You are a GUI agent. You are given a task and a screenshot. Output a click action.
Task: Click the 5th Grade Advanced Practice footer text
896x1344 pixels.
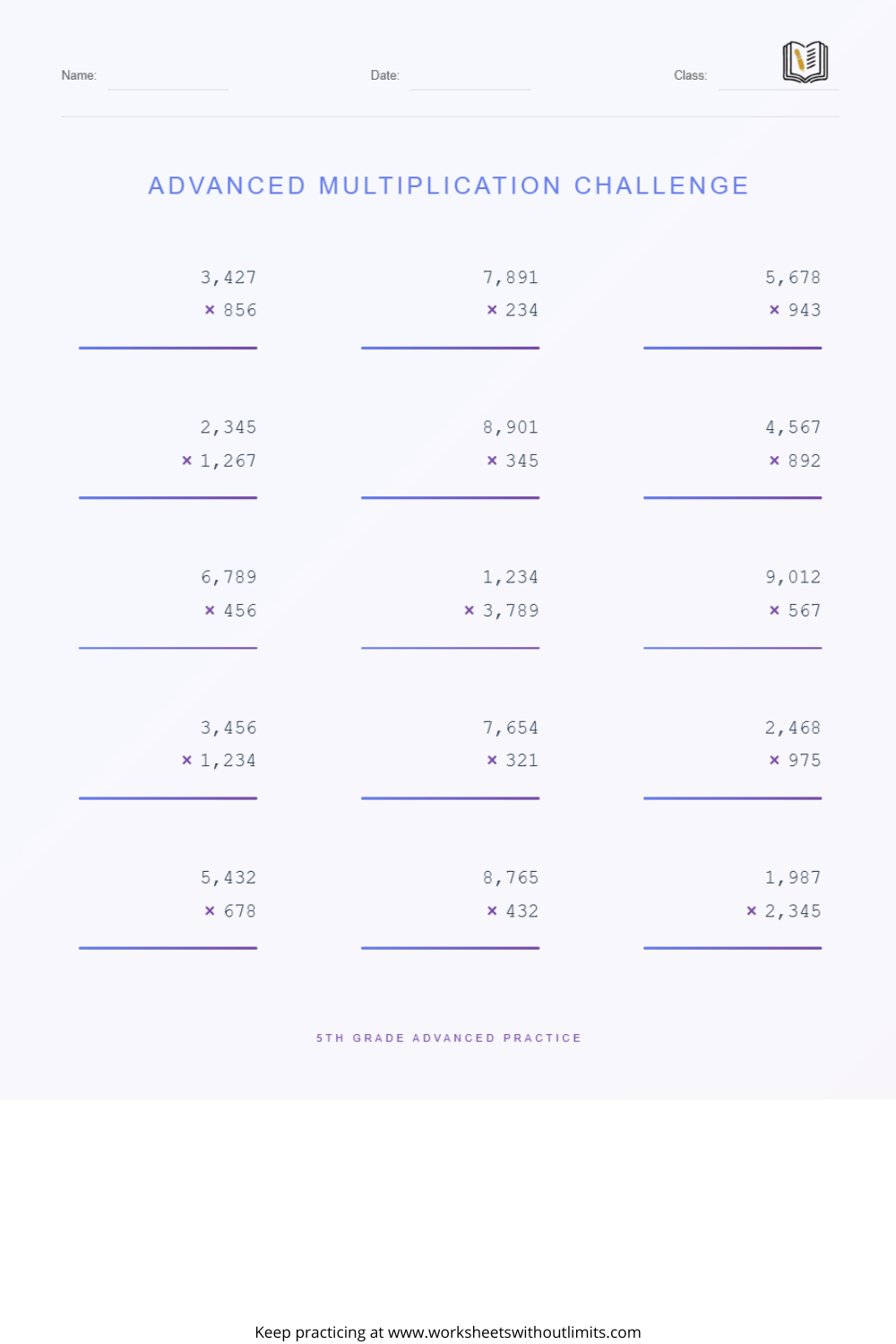[x=448, y=1038]
